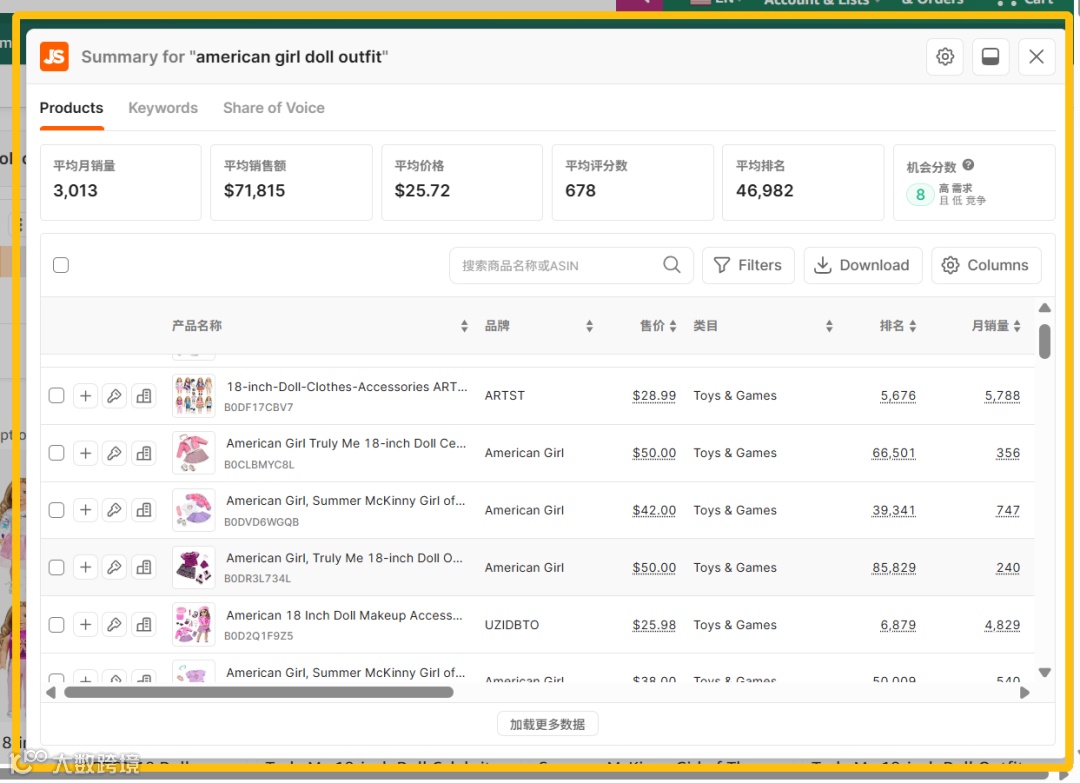The image size is (1080, 783).
Task: Click monthly sales value 747
Action: pos(1008,510)
